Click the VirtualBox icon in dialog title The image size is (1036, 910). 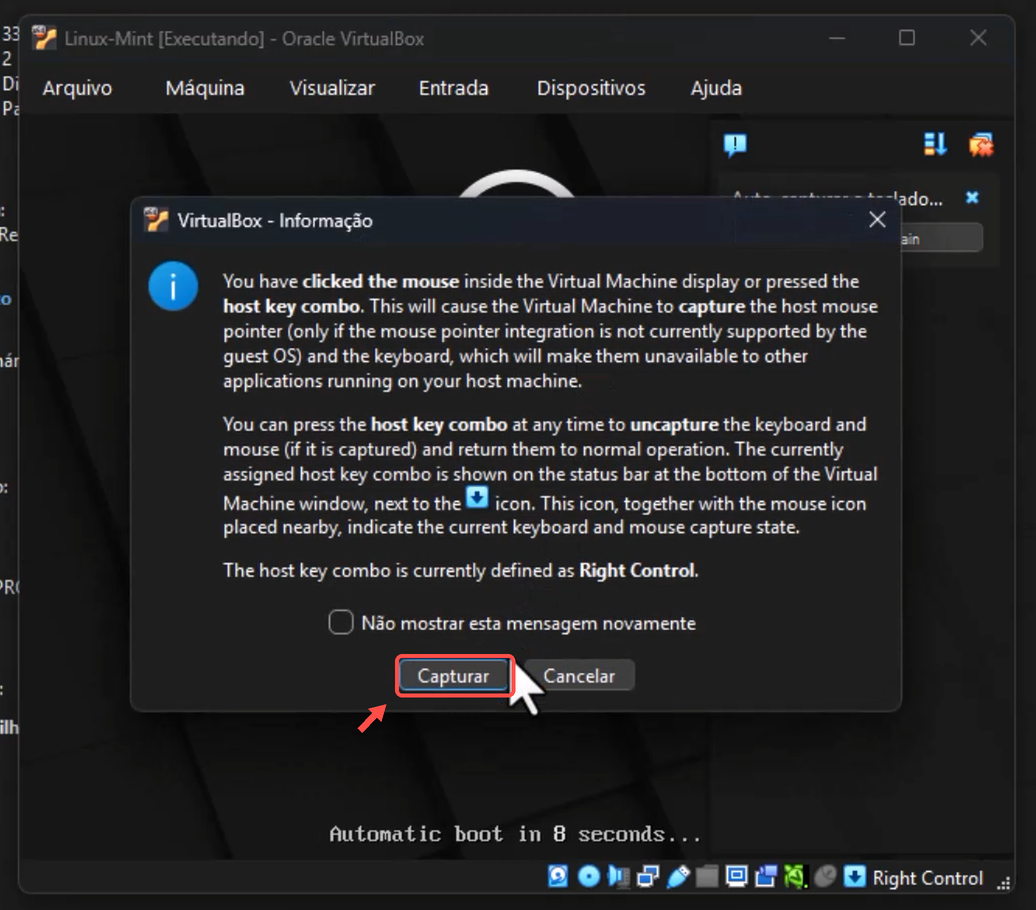pos(156,220)
